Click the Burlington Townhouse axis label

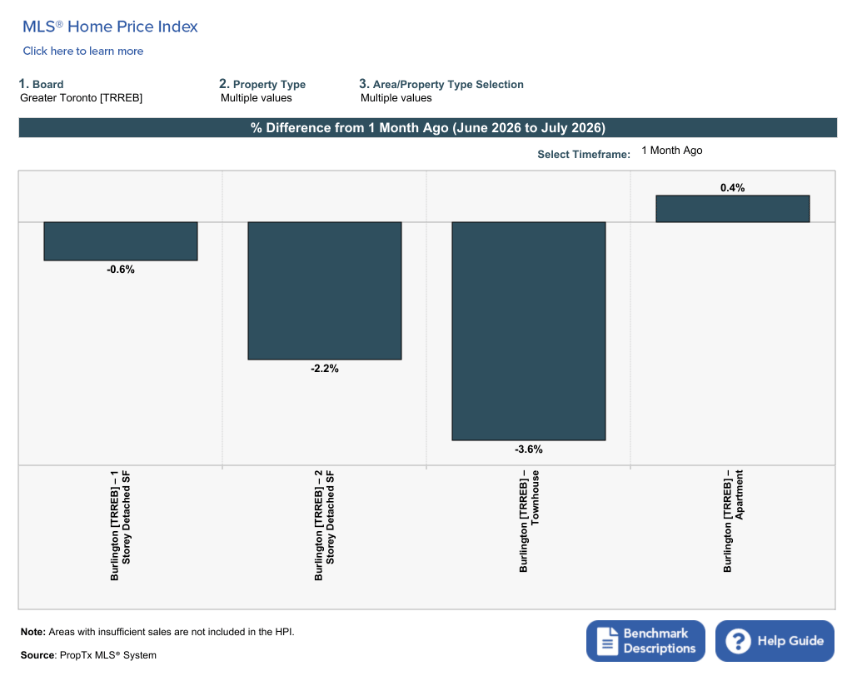(x=528, y=521)
